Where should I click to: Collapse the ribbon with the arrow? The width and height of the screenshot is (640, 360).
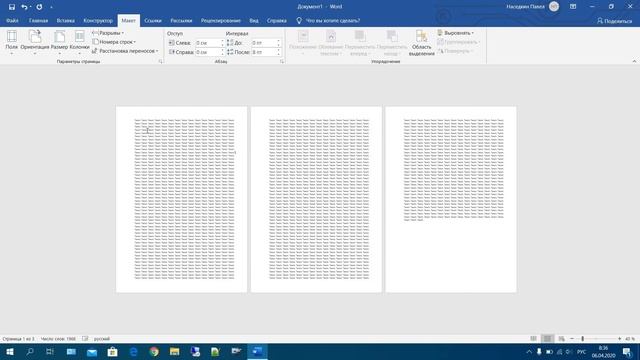click(634, 61)
